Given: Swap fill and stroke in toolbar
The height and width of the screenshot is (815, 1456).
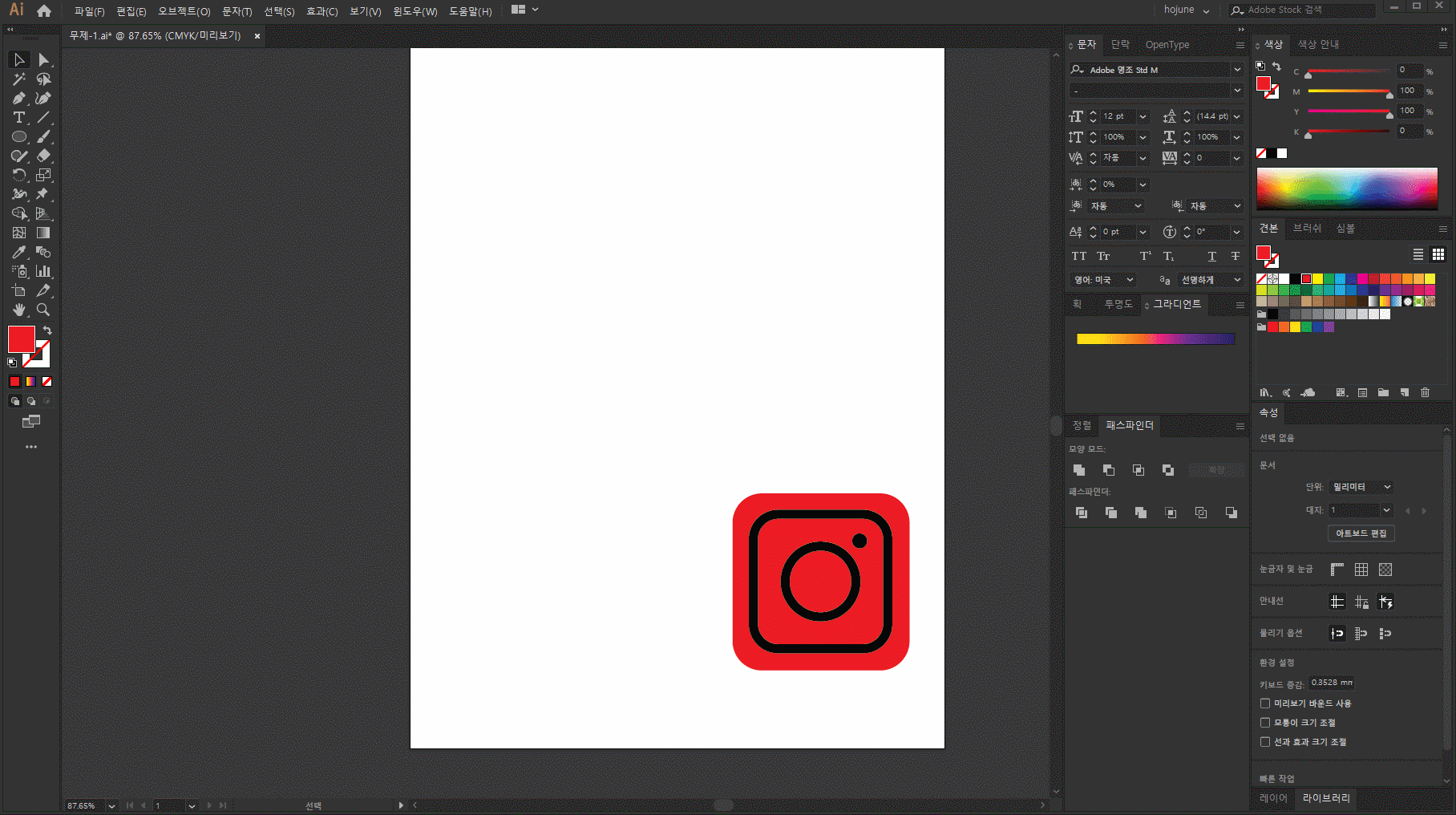Looking at the screenshot, I should pyautogui.click(x=47, y=330).
